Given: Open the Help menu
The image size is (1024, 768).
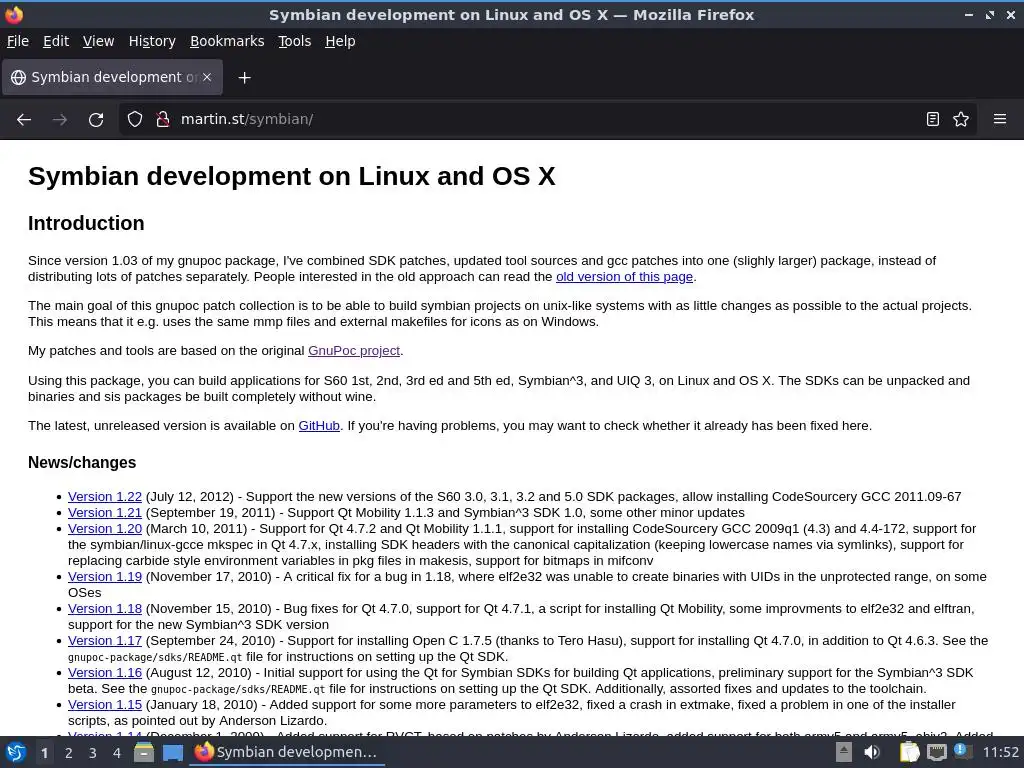Looking at the screenshot, I should coord(340,41).
